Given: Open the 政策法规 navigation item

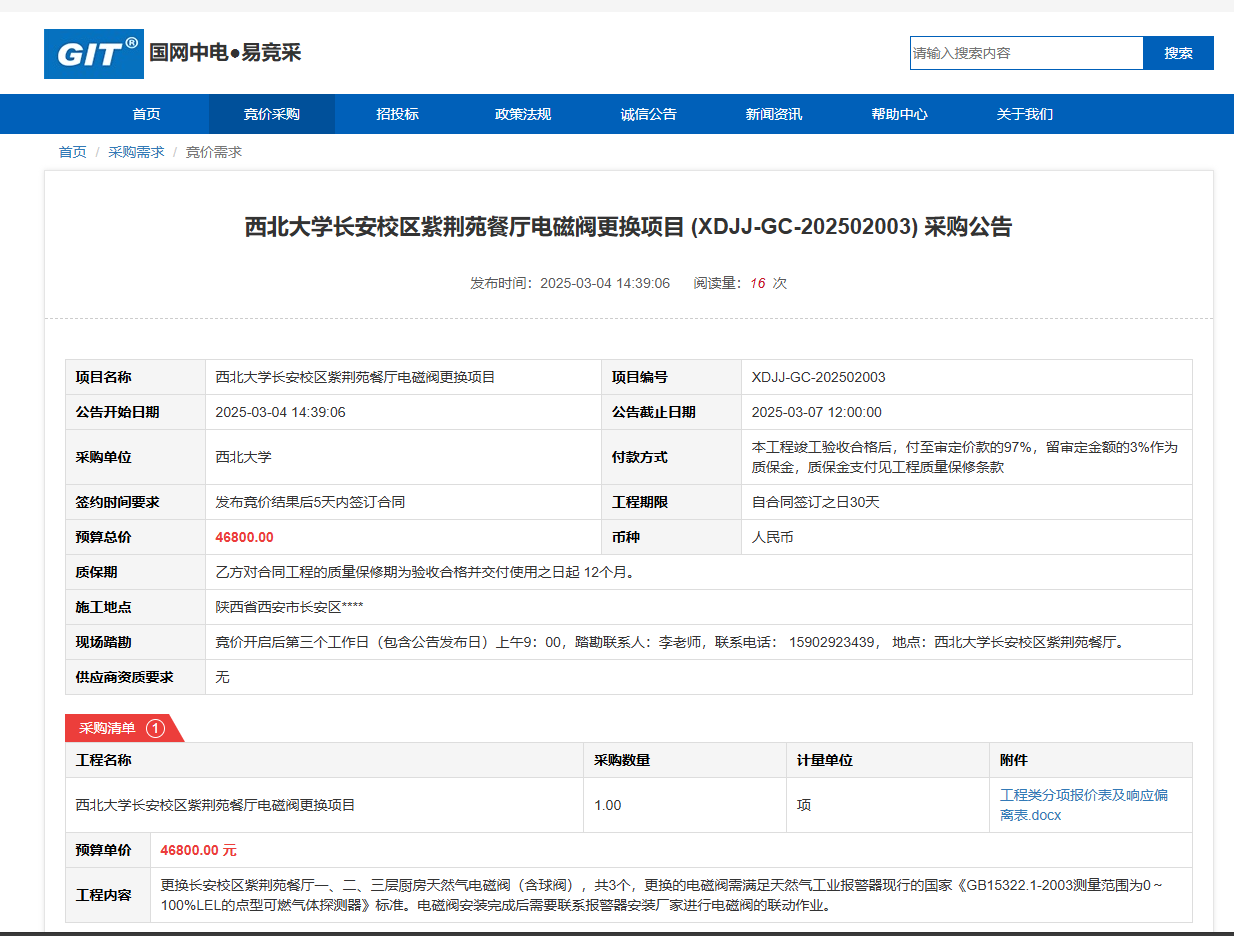Looking at the screenshot, I should point(522,114).
